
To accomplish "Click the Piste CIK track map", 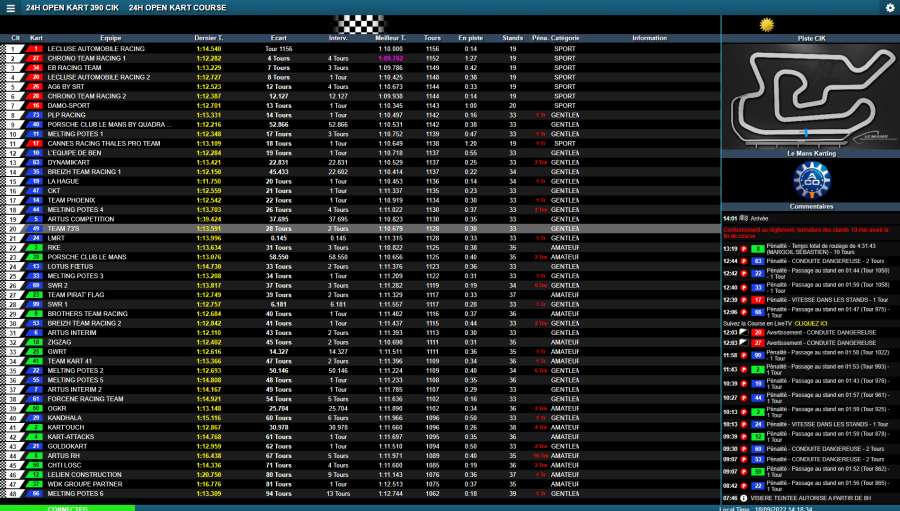I will 811,95.
